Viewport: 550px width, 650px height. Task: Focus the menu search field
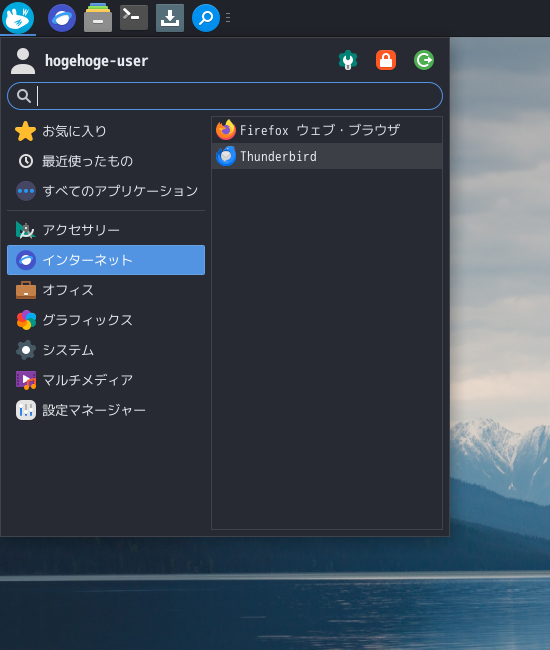point(225,96)
